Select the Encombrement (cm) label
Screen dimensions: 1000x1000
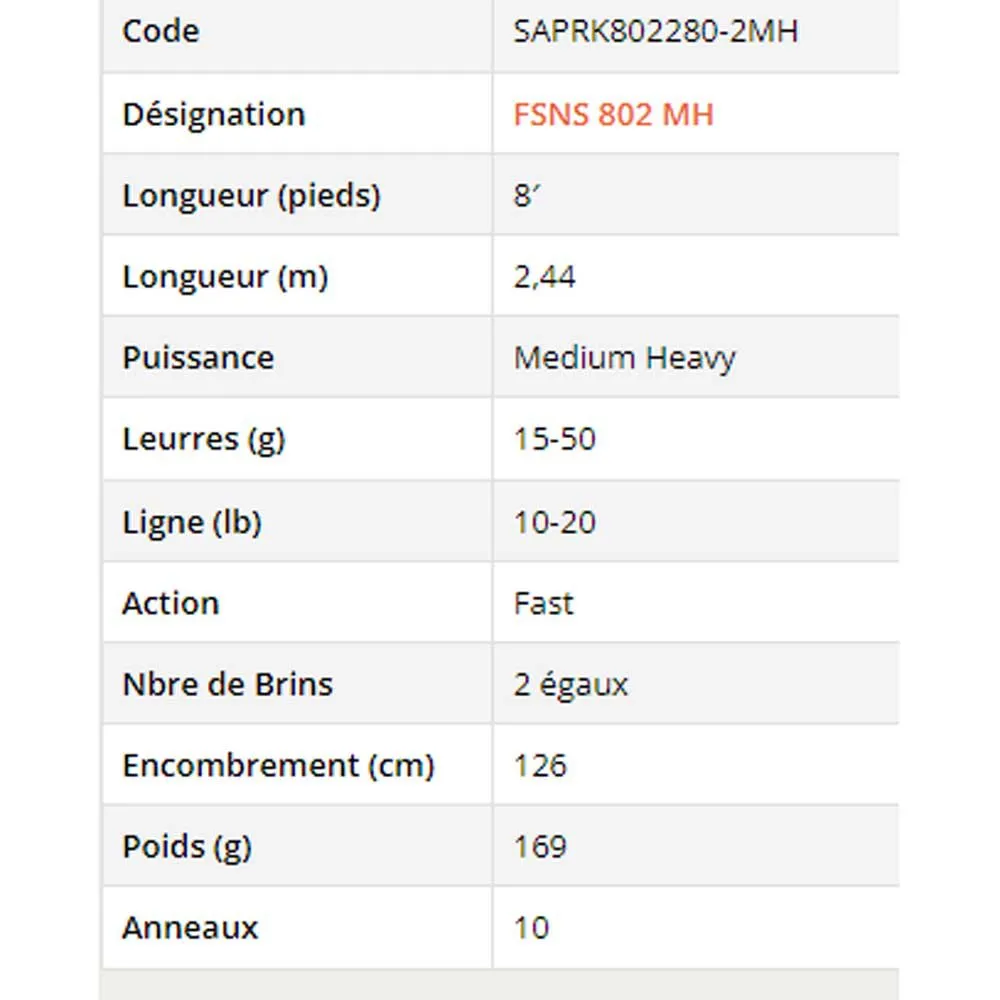278,765
